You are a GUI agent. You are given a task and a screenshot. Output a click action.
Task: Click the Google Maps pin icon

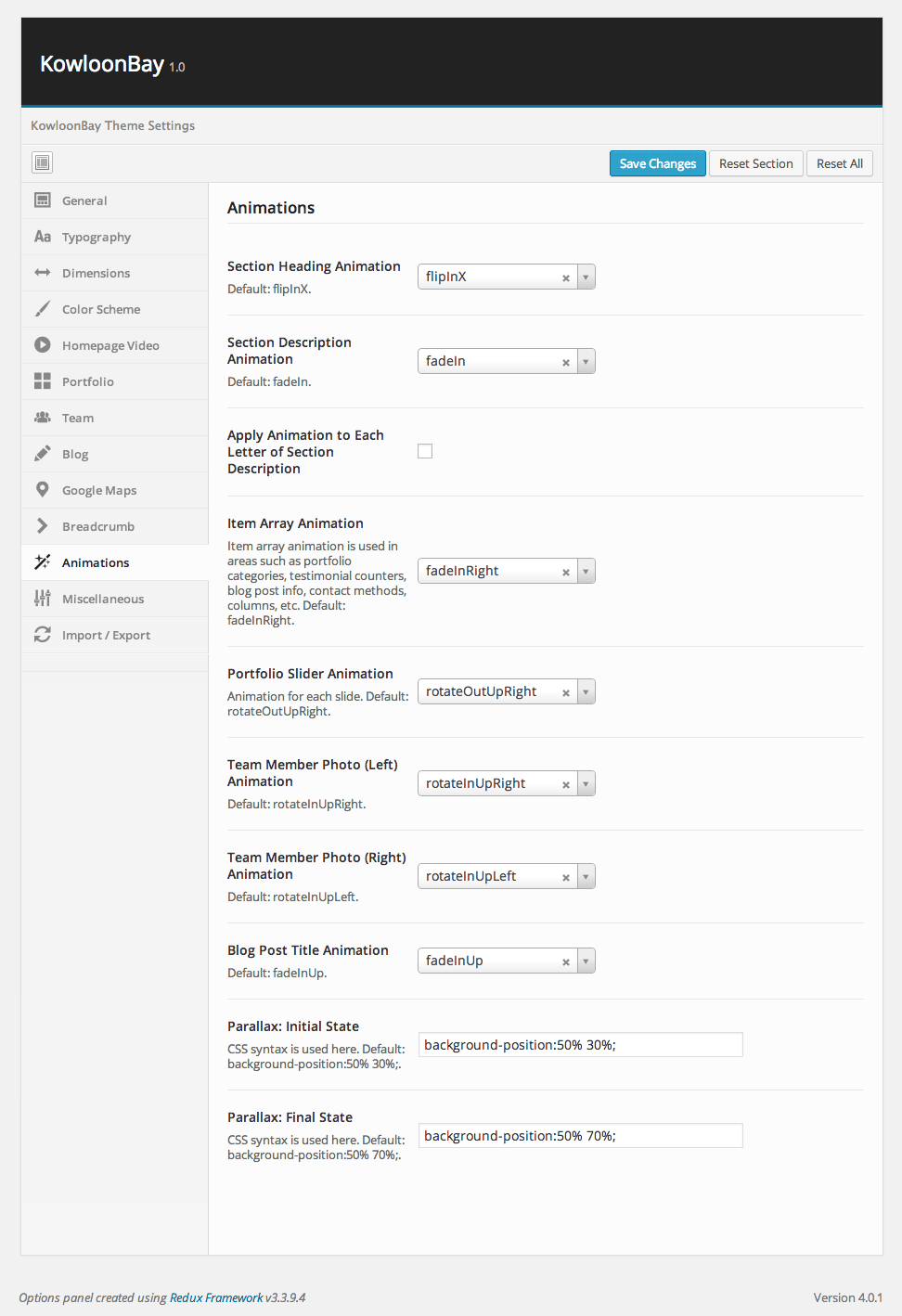[43, 490]
